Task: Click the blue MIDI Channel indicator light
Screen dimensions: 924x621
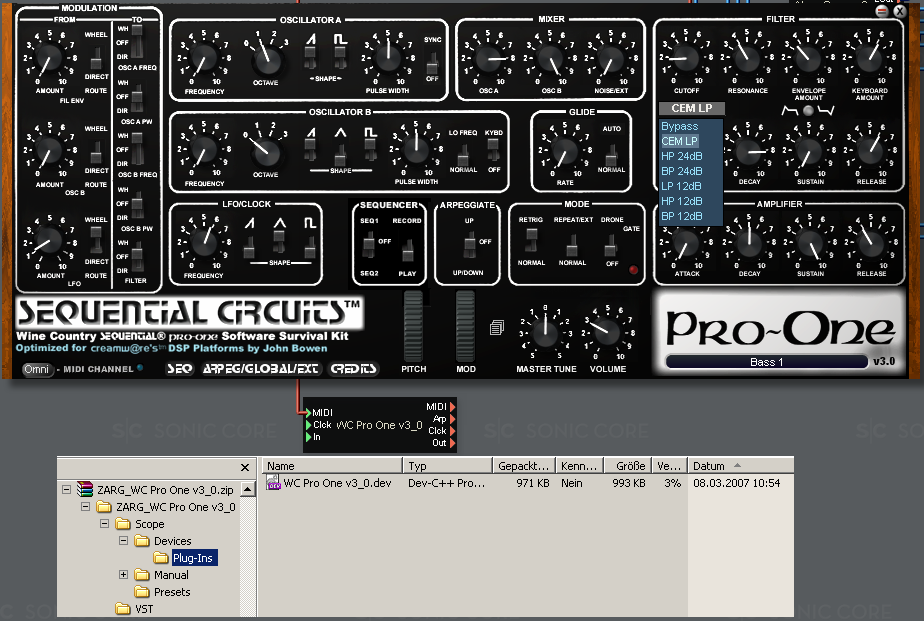Action: (140, 368)
